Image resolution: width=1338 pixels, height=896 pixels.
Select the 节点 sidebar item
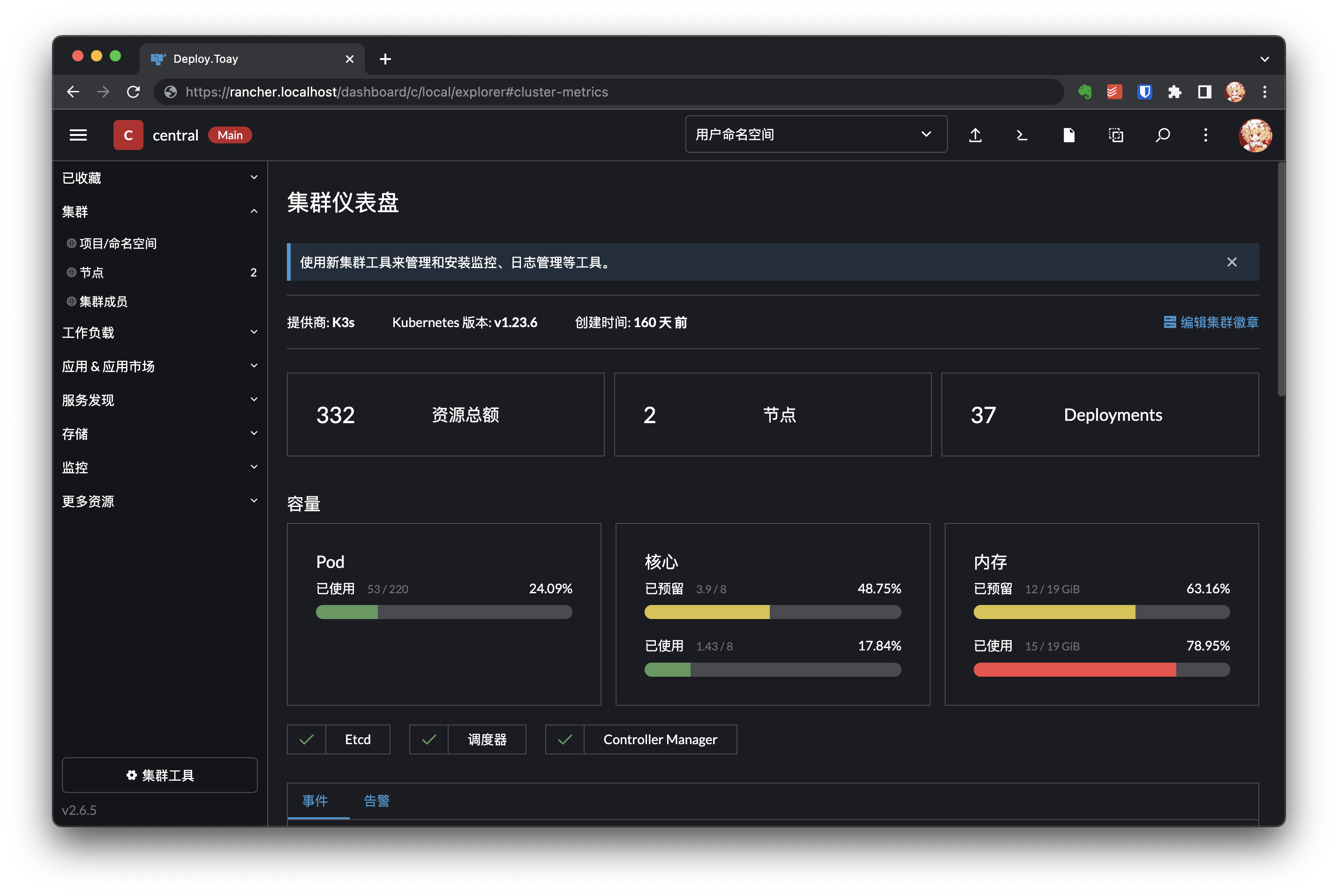[92, 273]
